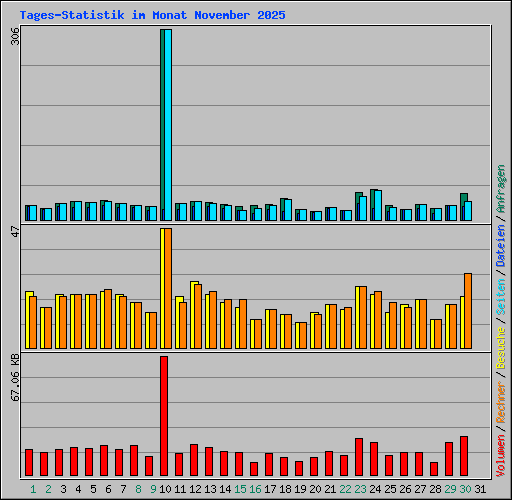512x500 pixels.
Task: Click day label '1' on the axis
Action: pyautogui.click(x=33, y=489)
